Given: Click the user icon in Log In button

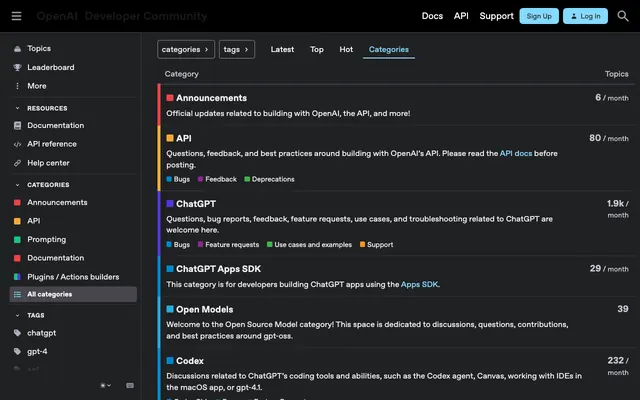Looking at the screenshot, I should click(574, 16).
